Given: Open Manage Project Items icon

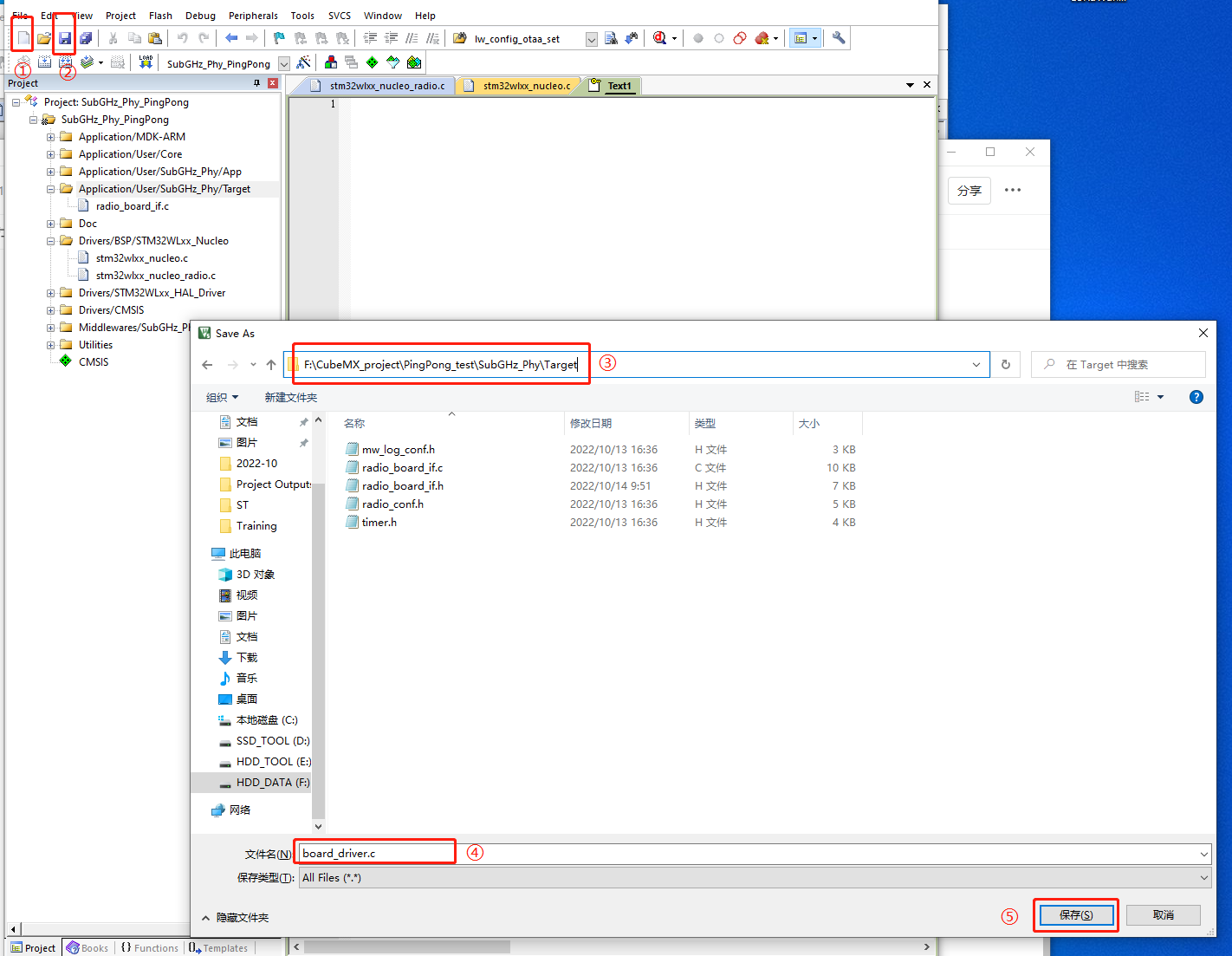Looking at the screenshot, I should point(331,62).
